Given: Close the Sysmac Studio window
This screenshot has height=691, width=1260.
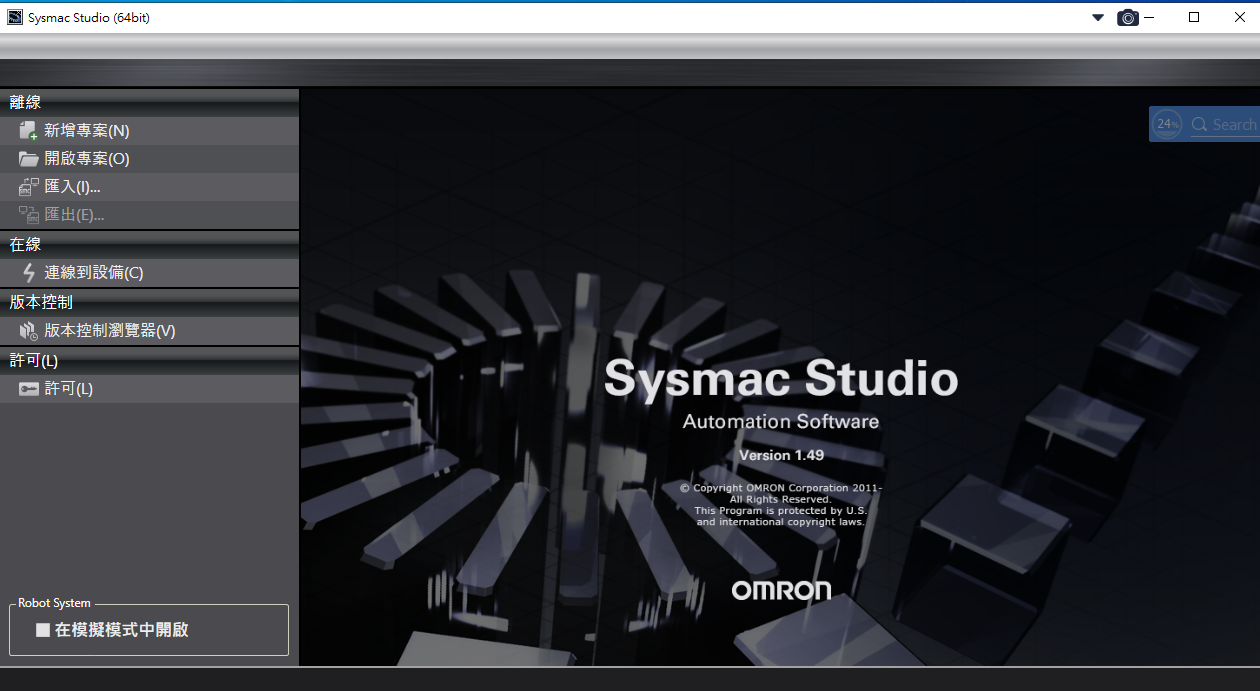Looking at the screenshot, I should (x=1238, y=17).
